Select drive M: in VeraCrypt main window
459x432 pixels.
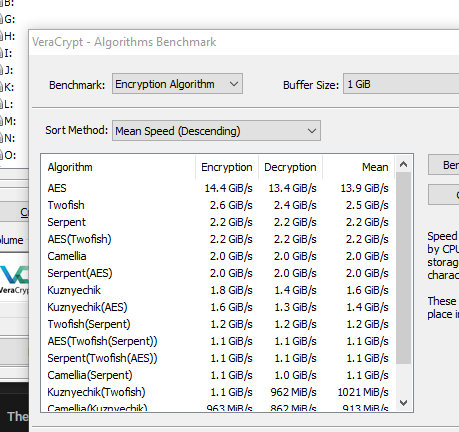(x=8, y=121)
